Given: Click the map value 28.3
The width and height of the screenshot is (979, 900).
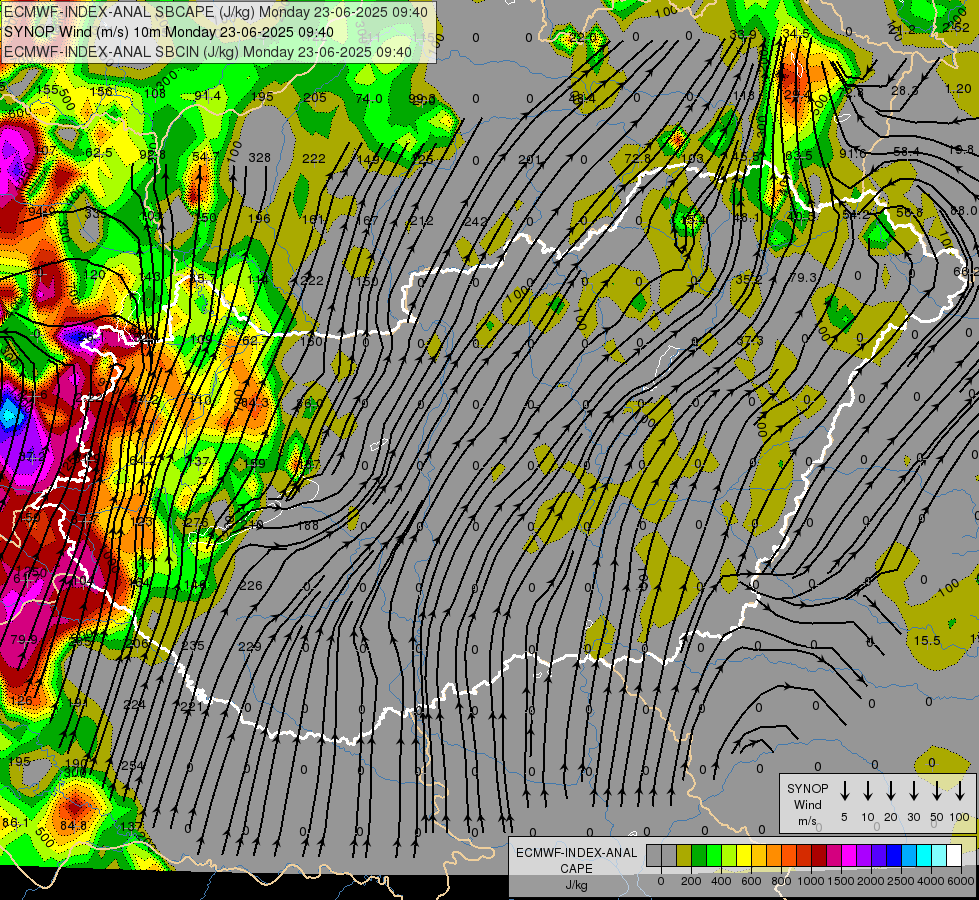Looking at the screenshot, I should coord(905,91).
